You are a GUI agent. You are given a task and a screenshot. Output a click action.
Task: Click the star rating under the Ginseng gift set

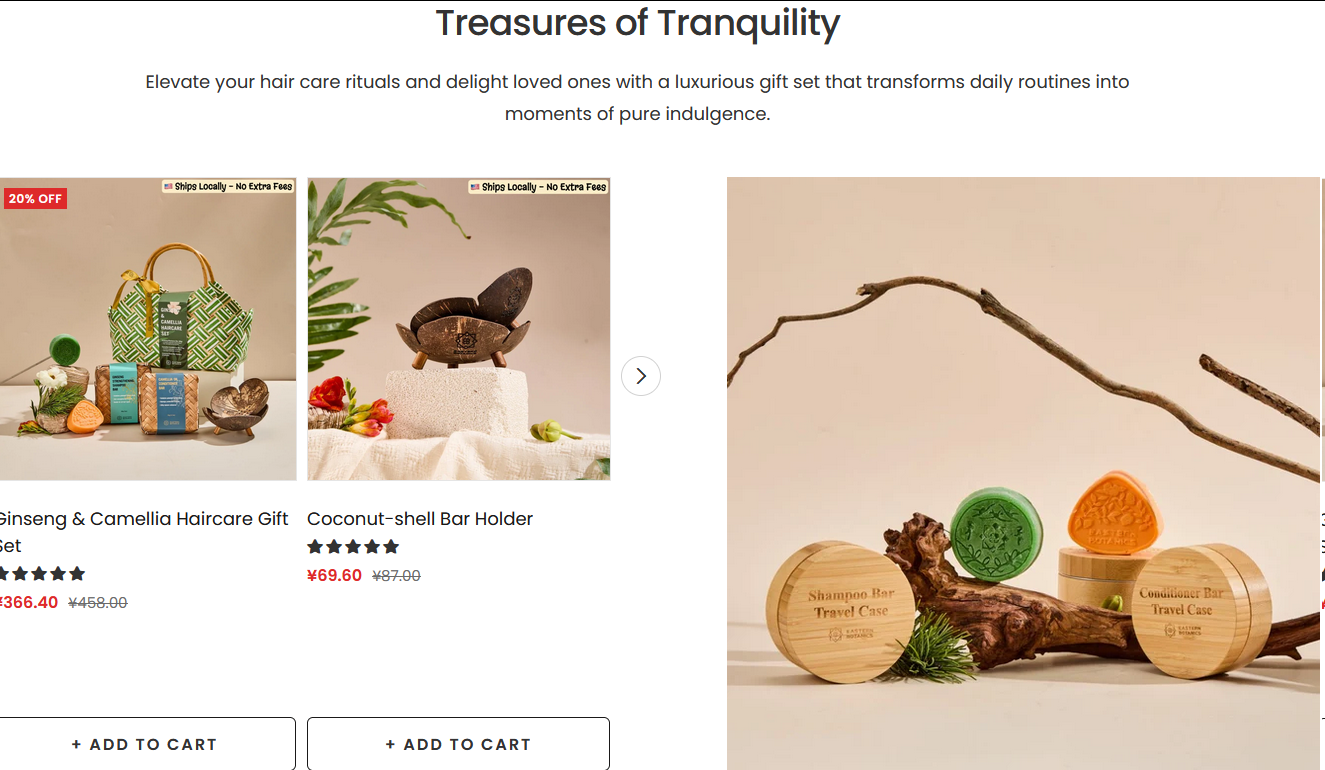point(42,574)
